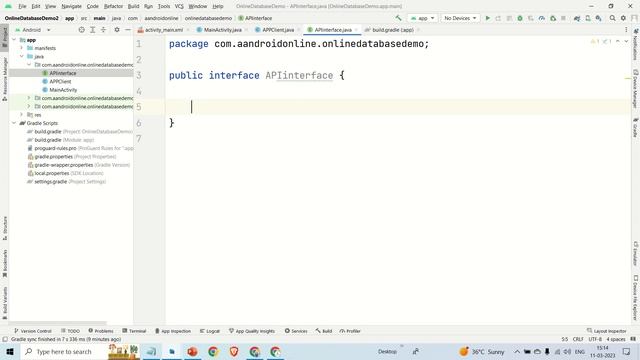Viewport: 640px width, 360px height.
Task: Open Device Manager from the main toolbar
Action: (588, 18)
